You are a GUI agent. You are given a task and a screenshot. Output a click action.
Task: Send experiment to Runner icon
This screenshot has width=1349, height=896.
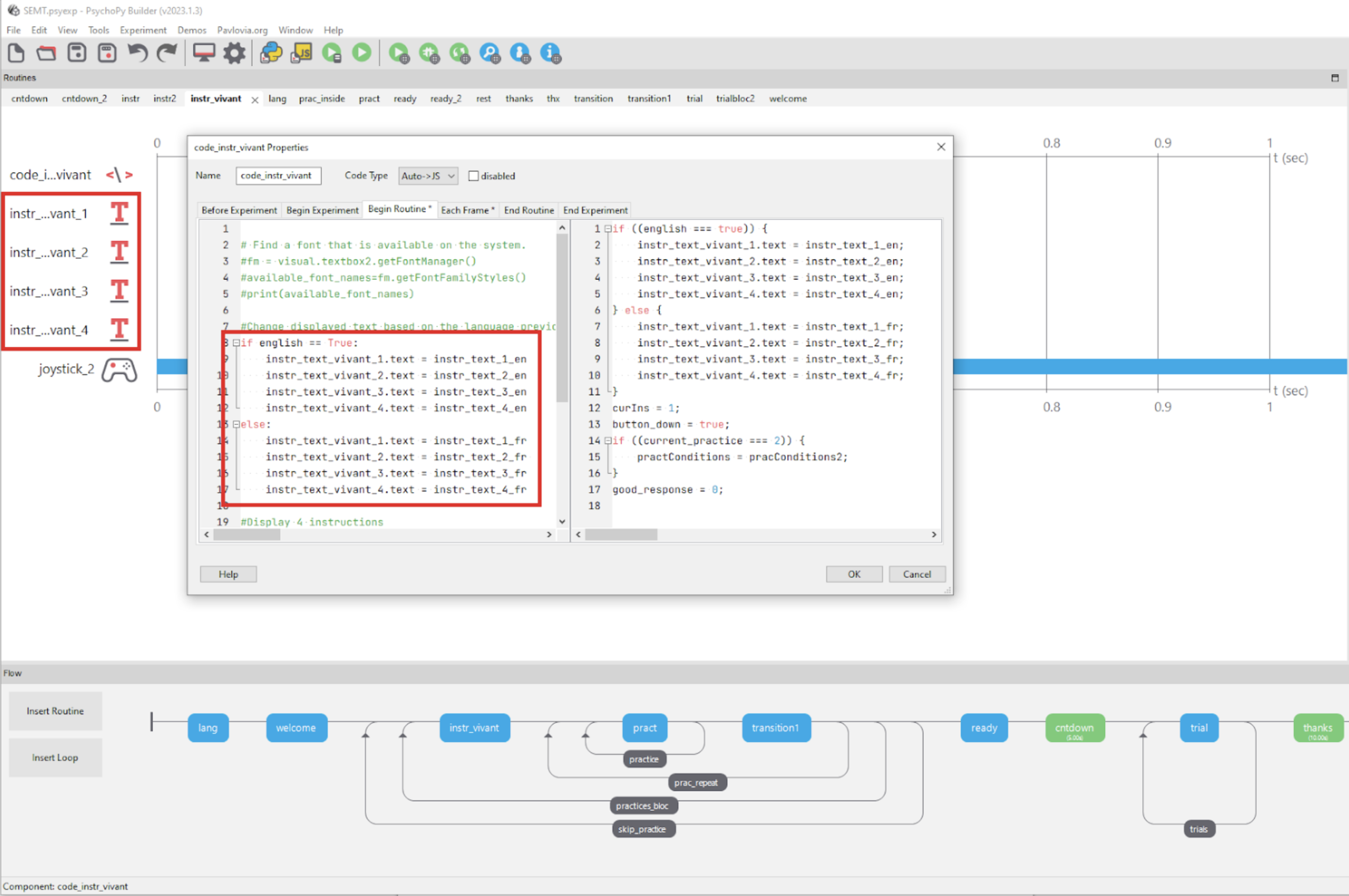(x=331, y=53)
